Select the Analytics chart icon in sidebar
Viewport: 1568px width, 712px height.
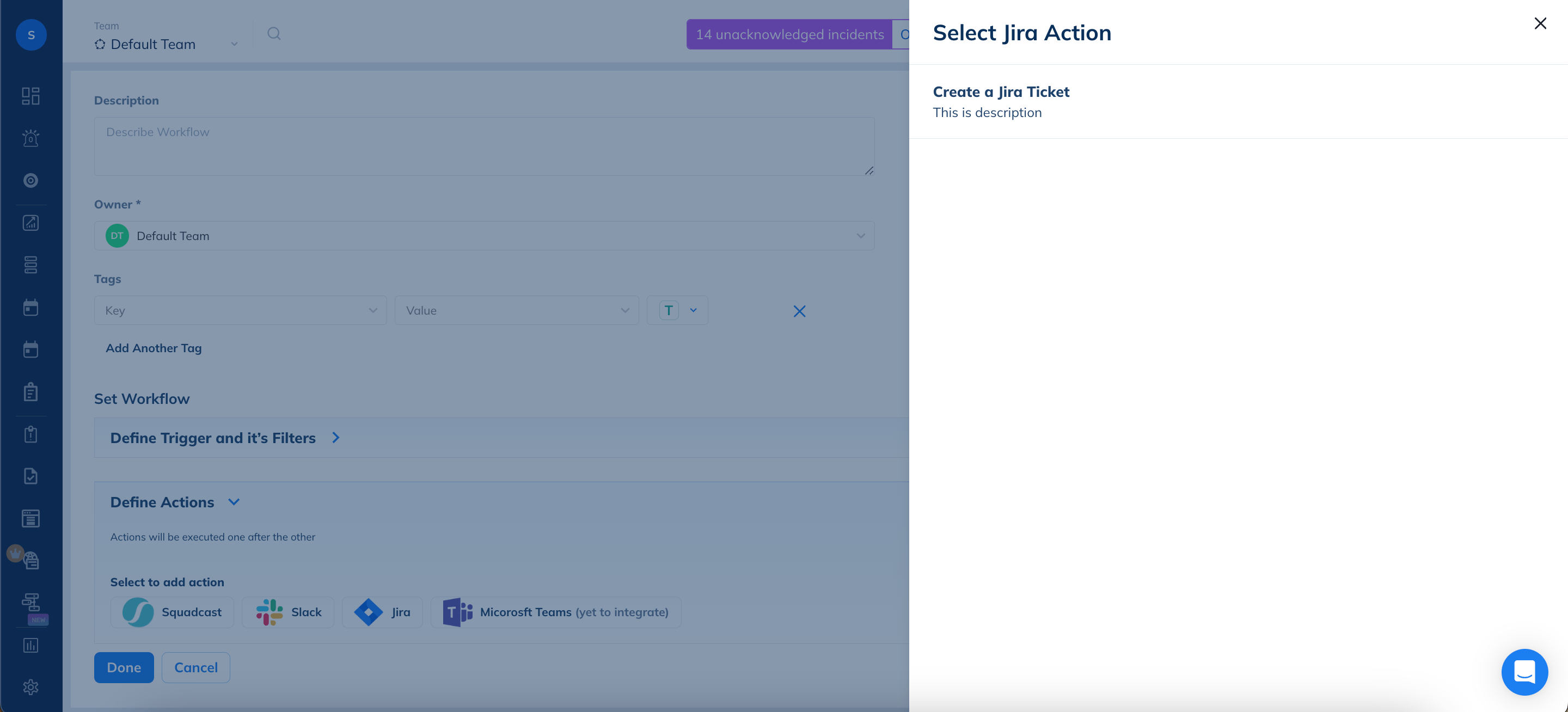pyautogui.click(x=30, y=223)
